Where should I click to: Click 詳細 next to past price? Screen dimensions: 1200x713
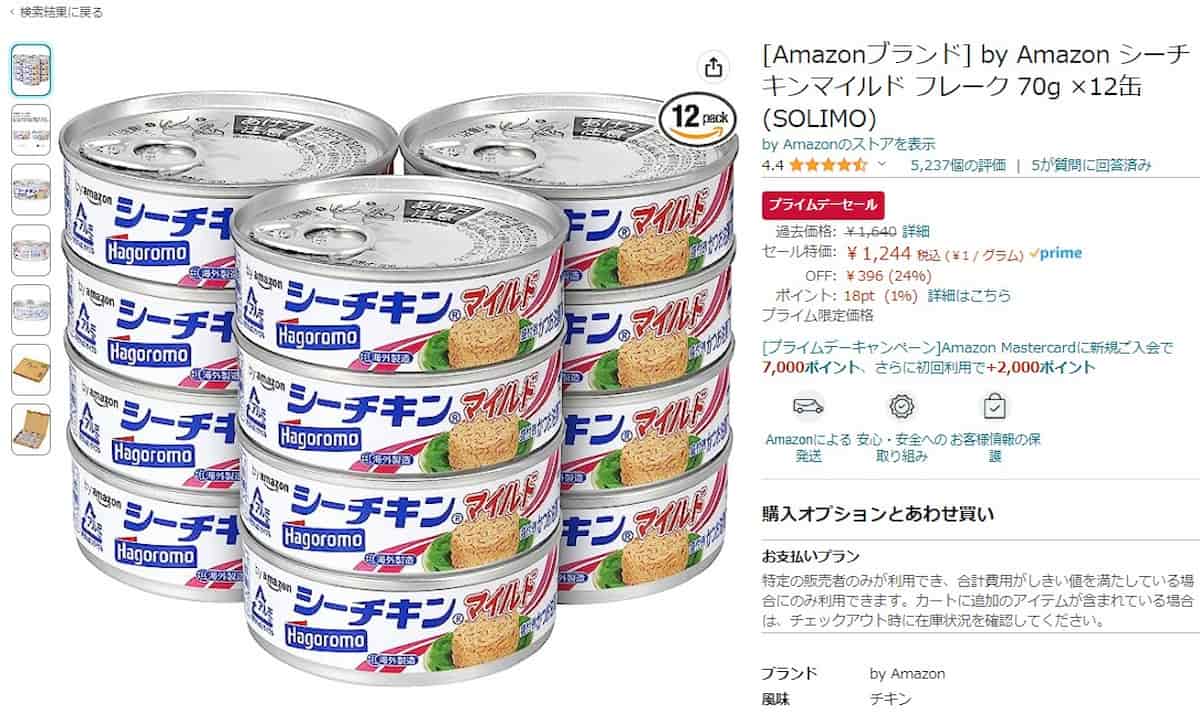click(916, 232)
